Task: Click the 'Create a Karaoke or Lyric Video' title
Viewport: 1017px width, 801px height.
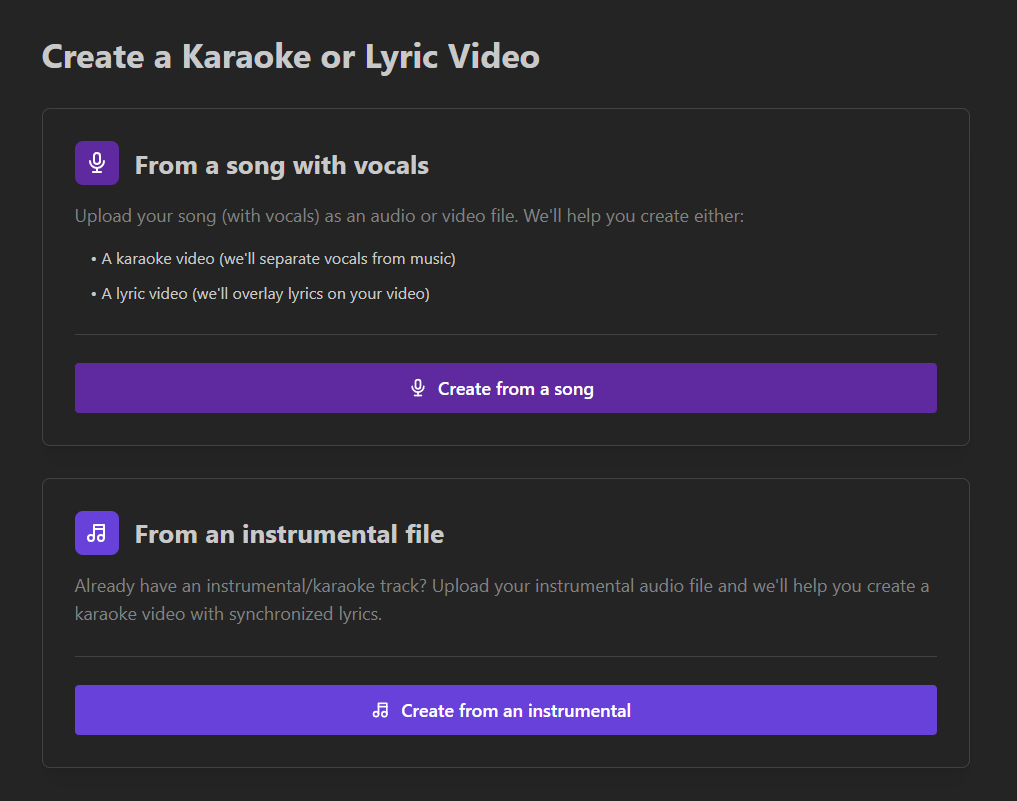Action: pos(290,56)
